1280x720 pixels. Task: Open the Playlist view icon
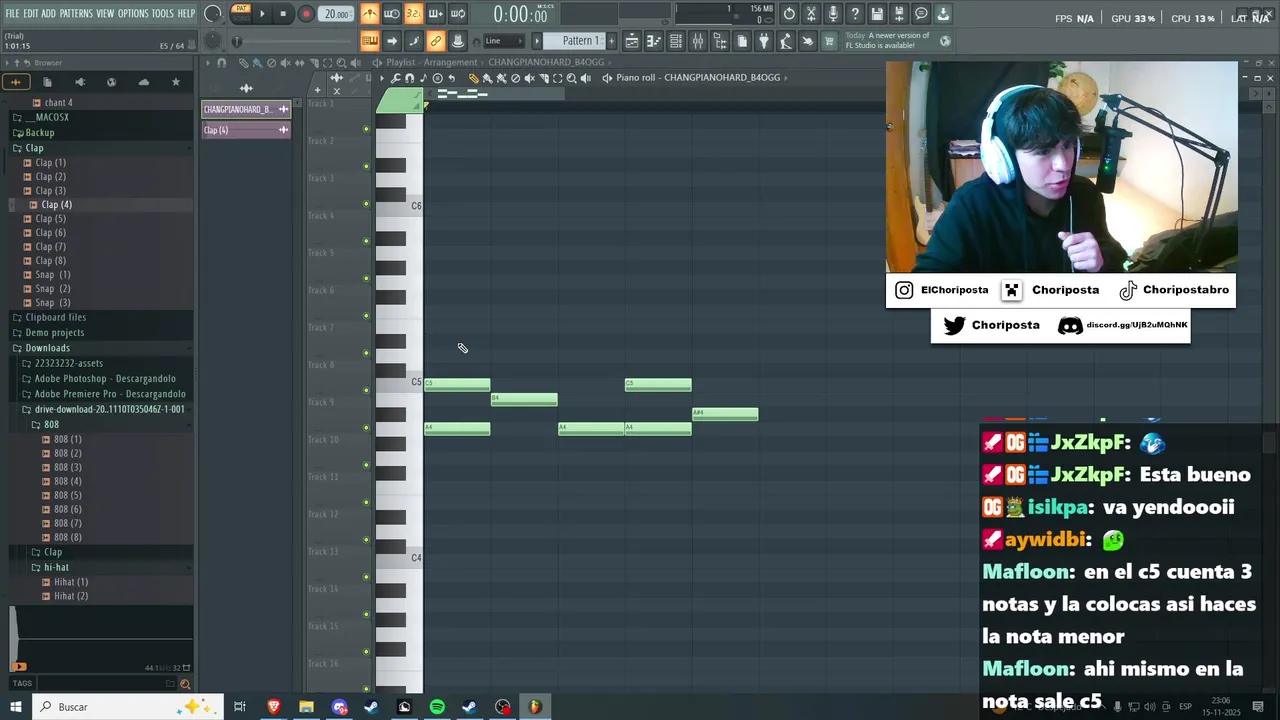point(632,41)
